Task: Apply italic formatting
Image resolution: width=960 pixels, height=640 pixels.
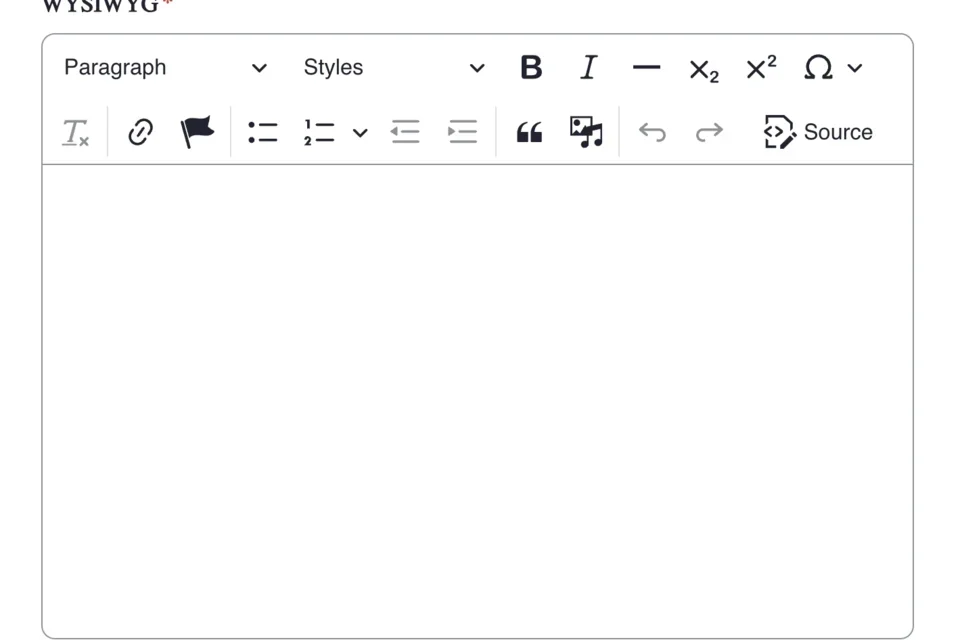Action: (x=589, y=67)
